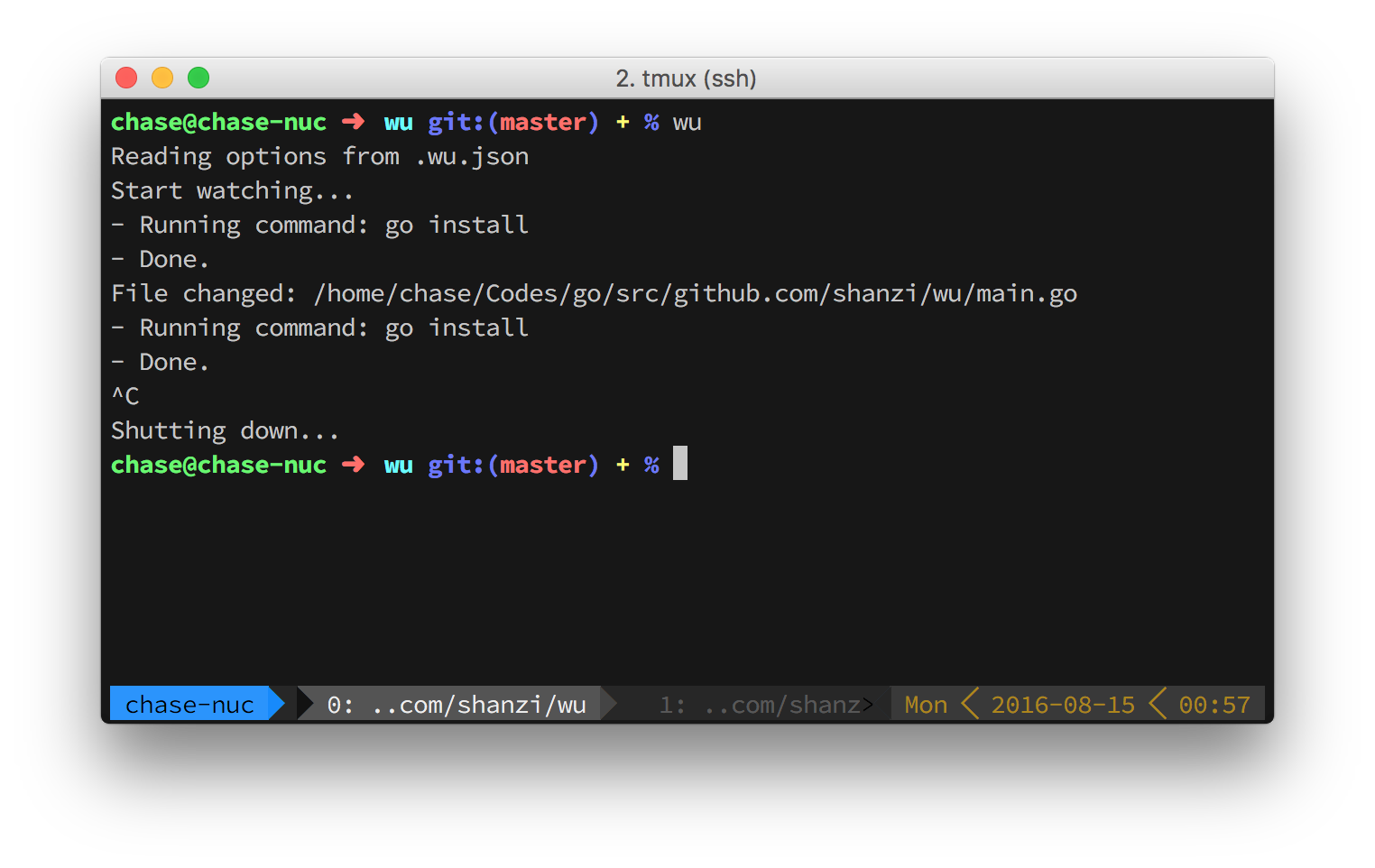Click the chase-nuc session name in status bar

189,704
